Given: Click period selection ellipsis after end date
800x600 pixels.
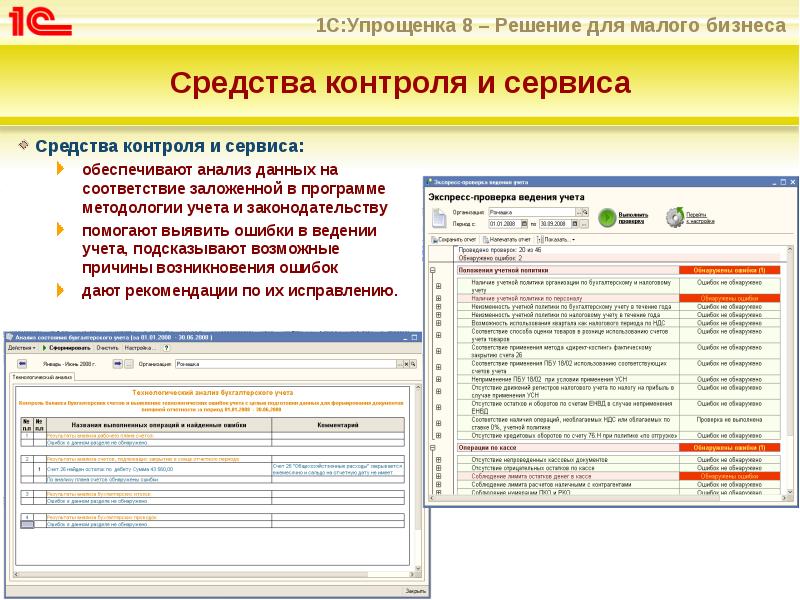Looking at the screenshot, I should (584, 224).
